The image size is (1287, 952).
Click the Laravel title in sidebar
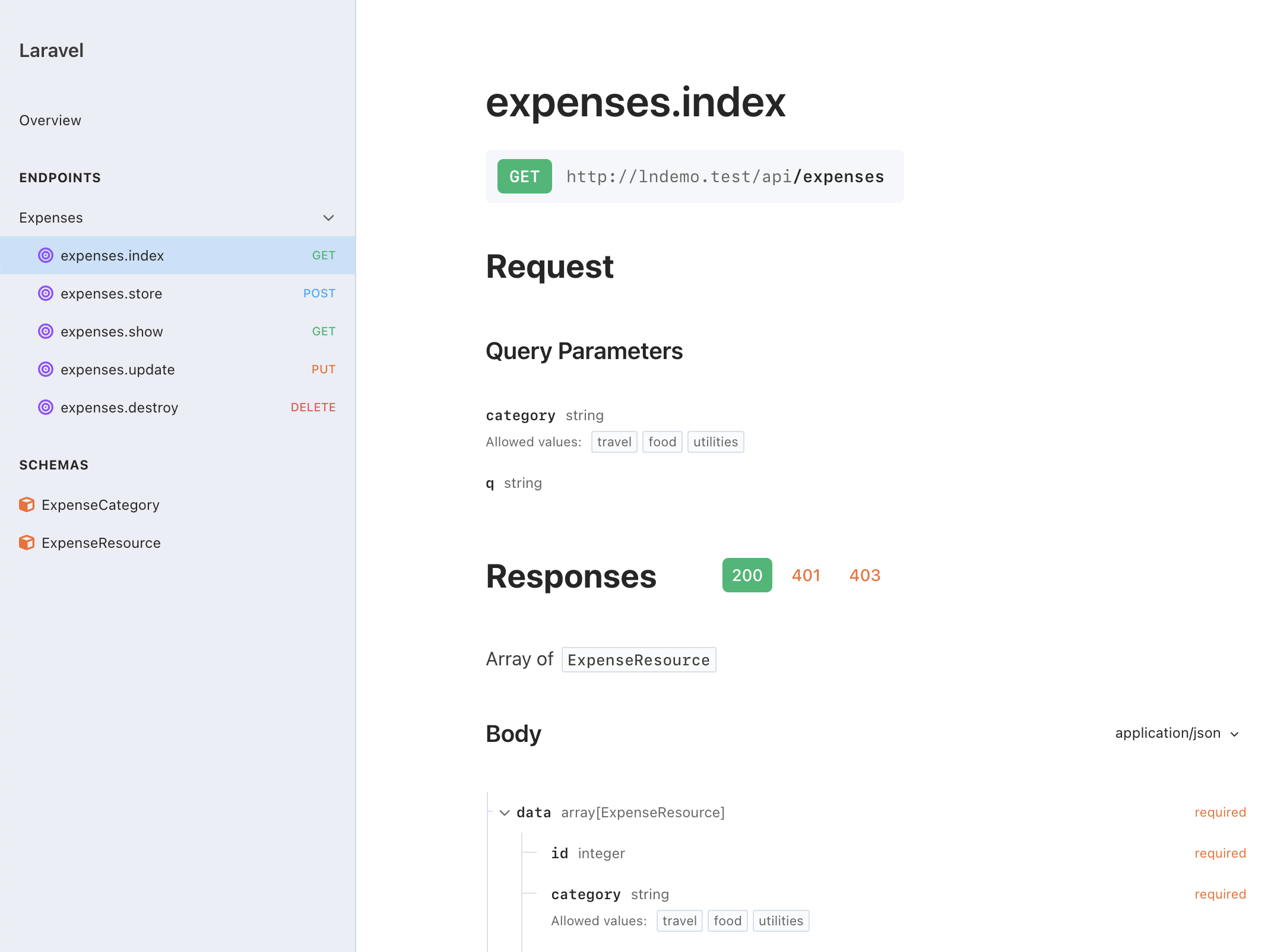click(x=52, y=50)
